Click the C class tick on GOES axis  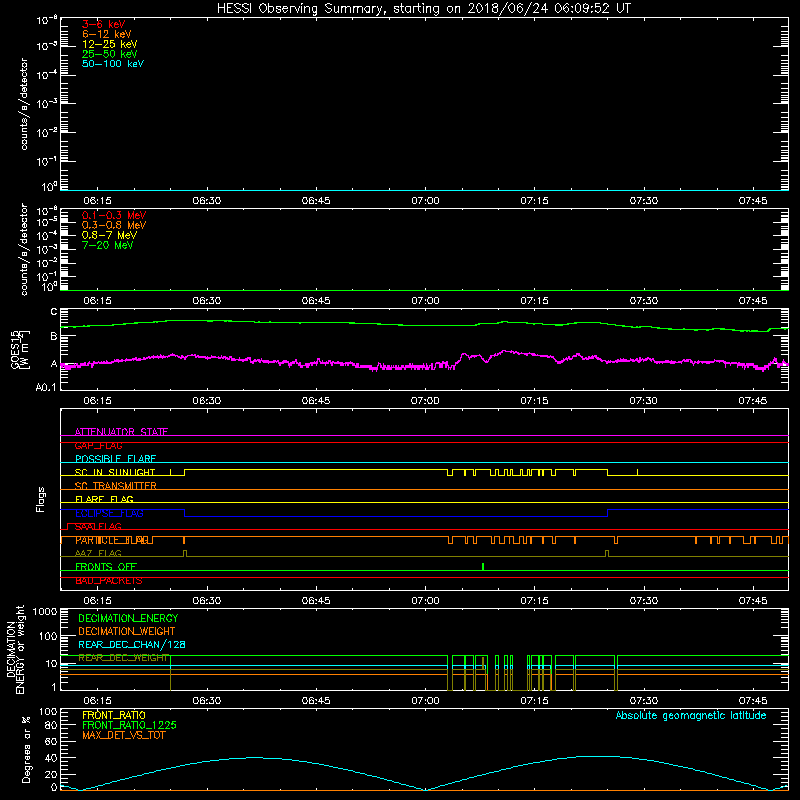click(x=54, y=312)
